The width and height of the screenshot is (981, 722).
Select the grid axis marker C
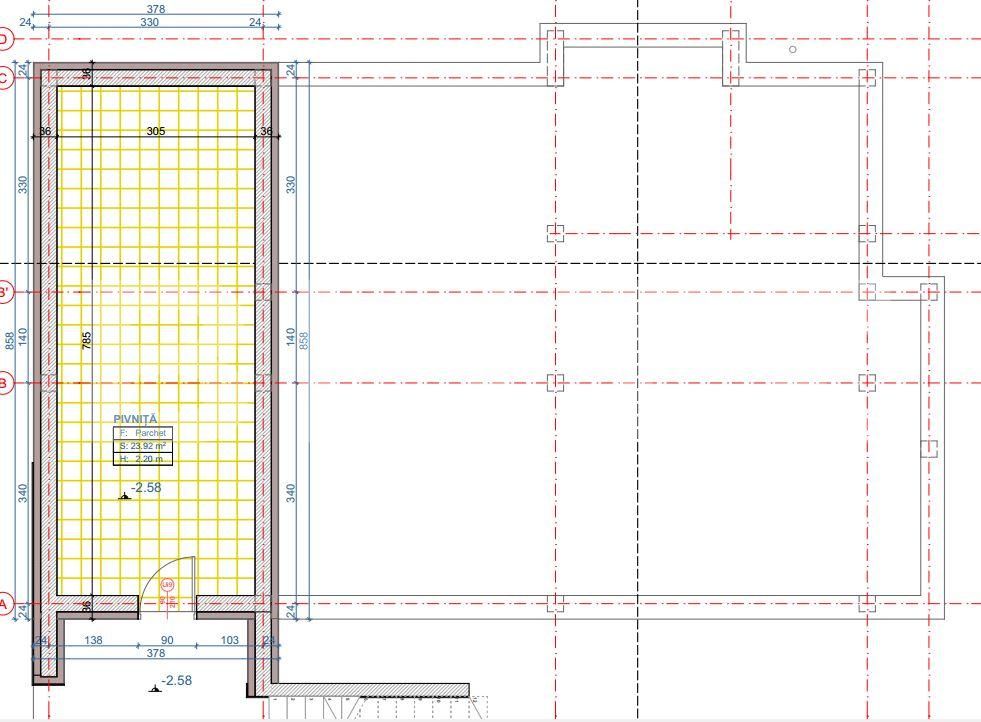click(3, 76)
